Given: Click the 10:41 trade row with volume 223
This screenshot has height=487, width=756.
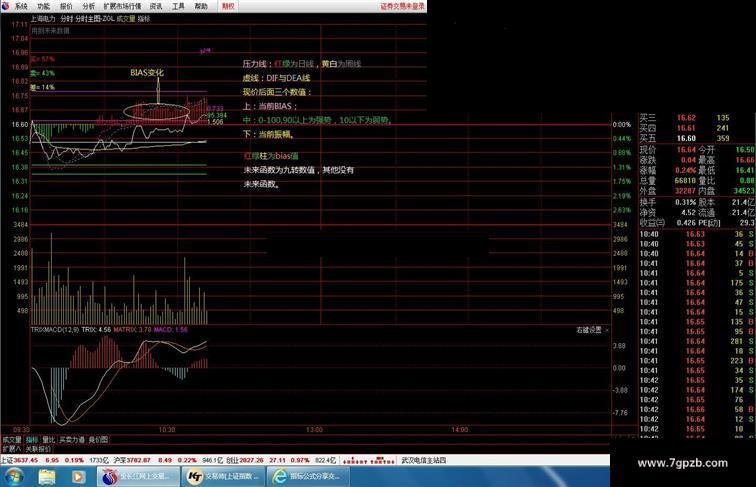Looking at the screenshot, I should tap(697, 361).
